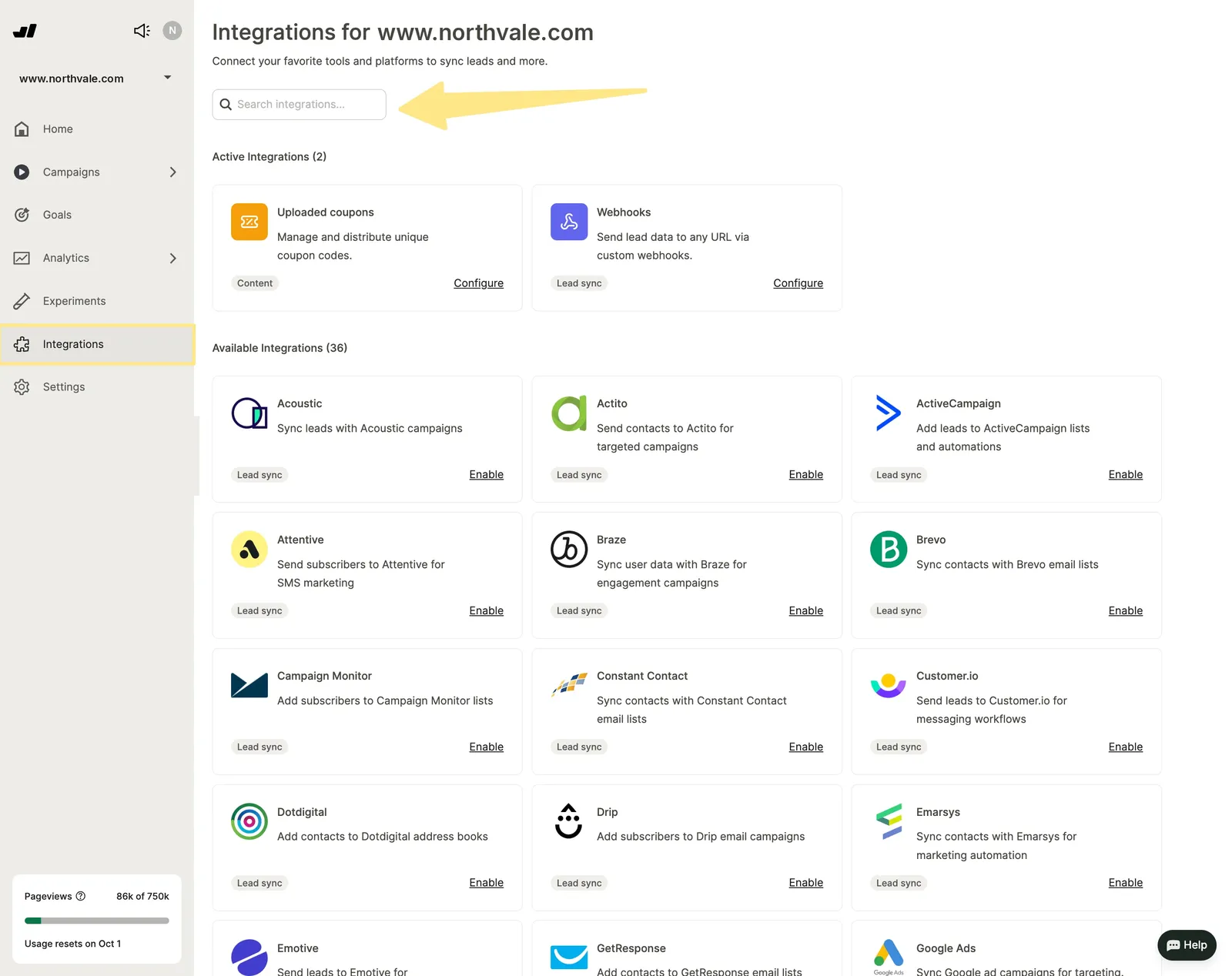Click the app logo in the sidebar header
1232x976 pixels.
click(25, 31)
